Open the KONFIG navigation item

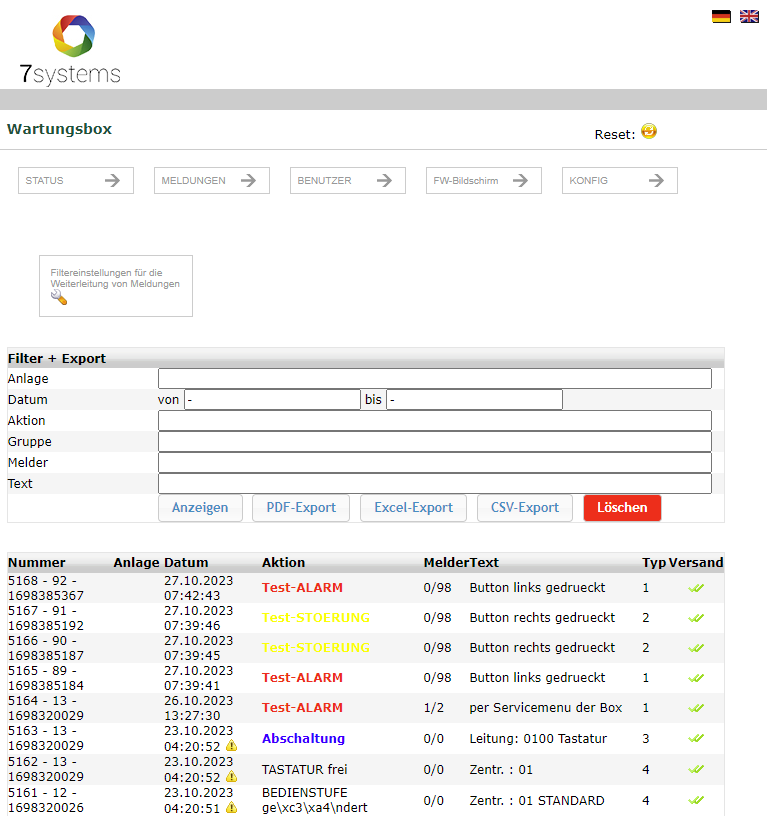click(x=620, y=181)
